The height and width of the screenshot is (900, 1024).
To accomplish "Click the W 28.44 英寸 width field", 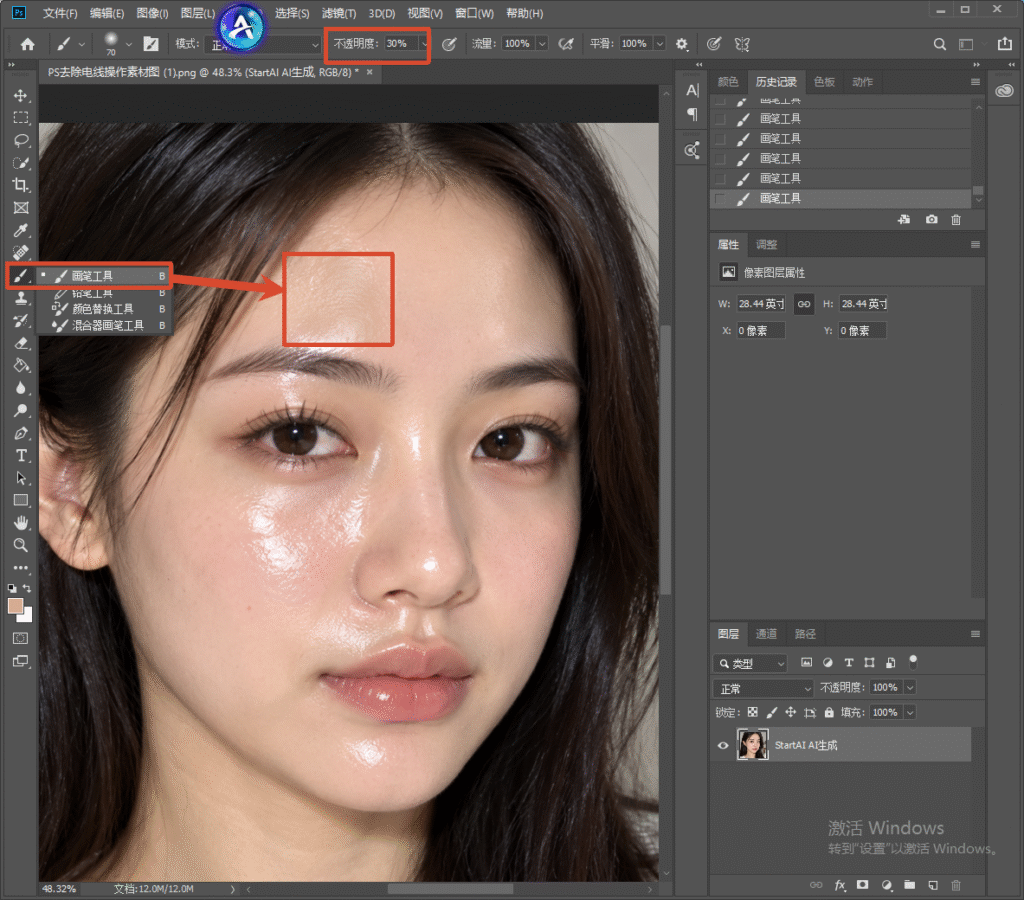I will tap(761, 304).
